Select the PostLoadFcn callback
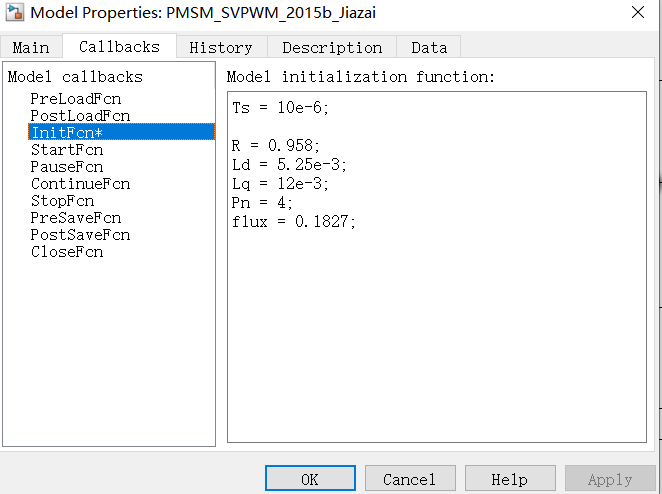The height and width of the screenshot is (494, 662). (80, 116)
